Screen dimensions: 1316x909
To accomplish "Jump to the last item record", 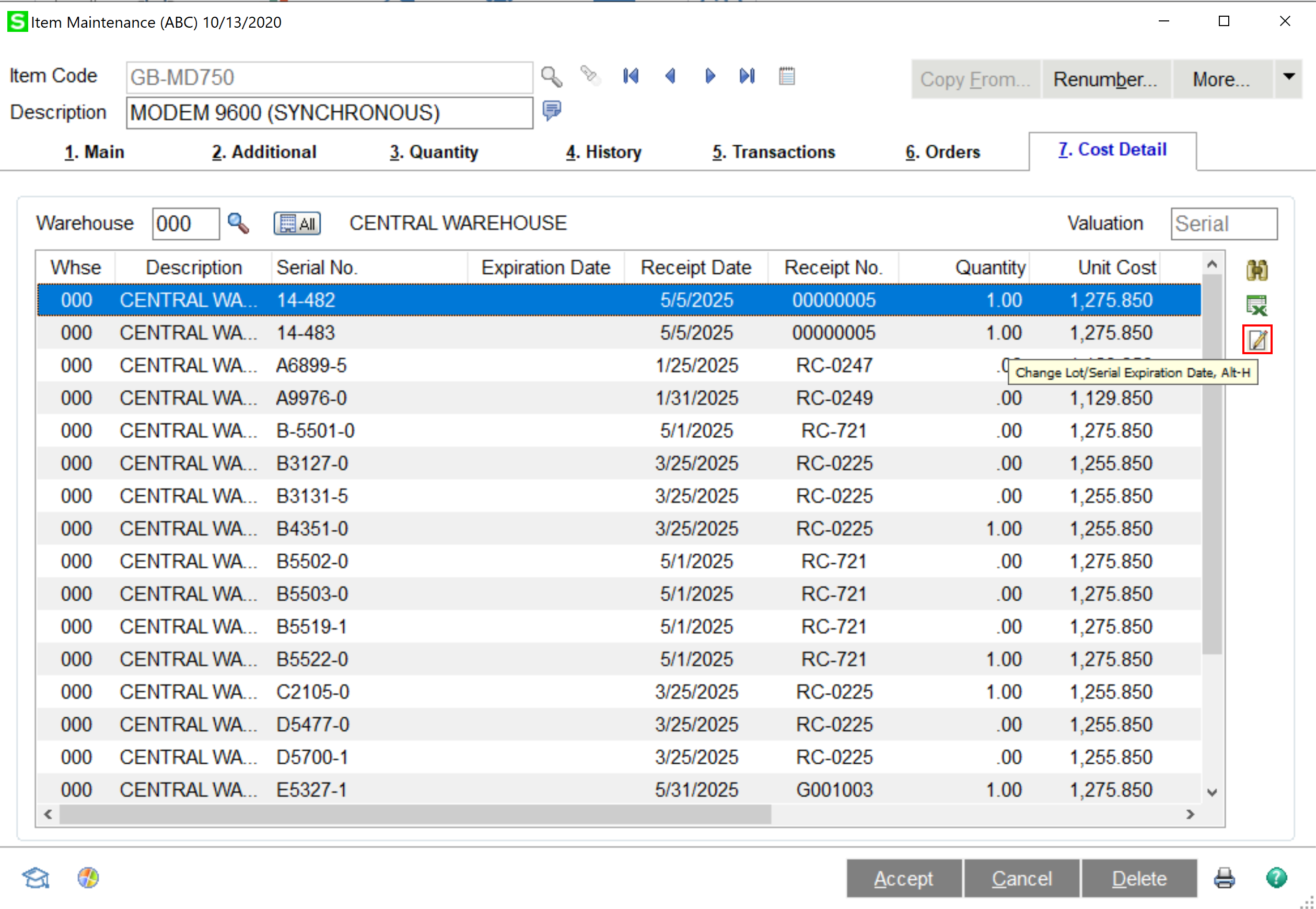I will [747, 76].
